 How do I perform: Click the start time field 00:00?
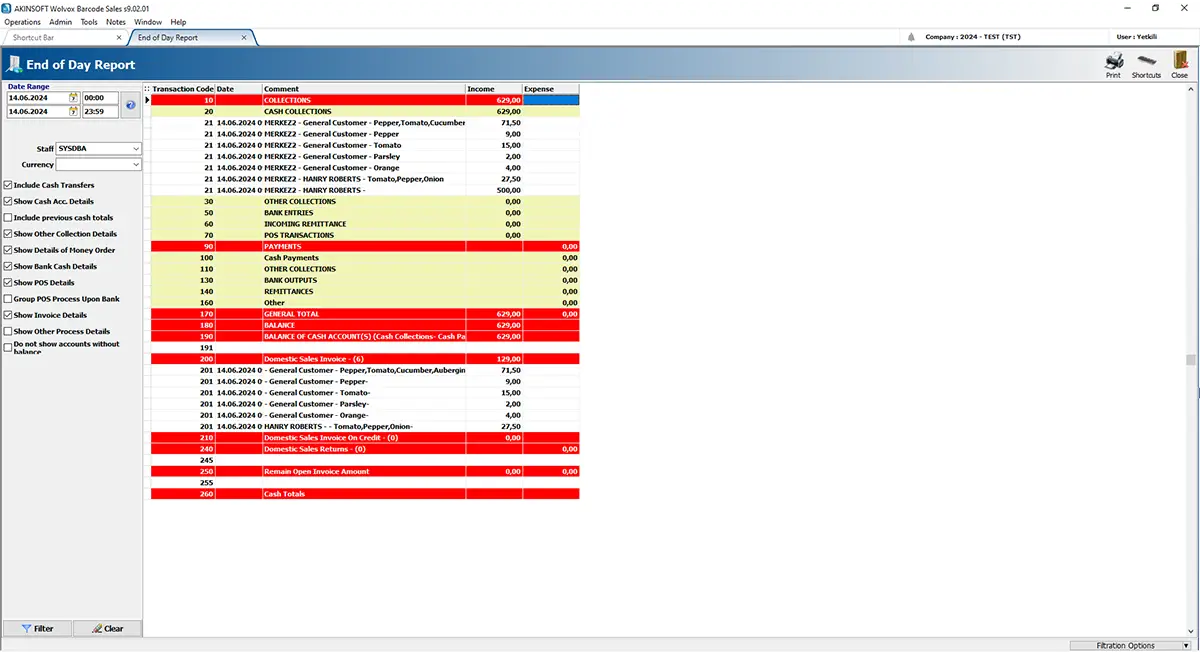[x=100, y=98]
